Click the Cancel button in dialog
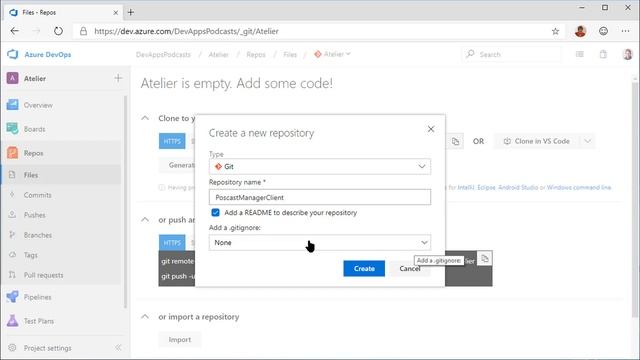640x360 pixels. [409, 269]
